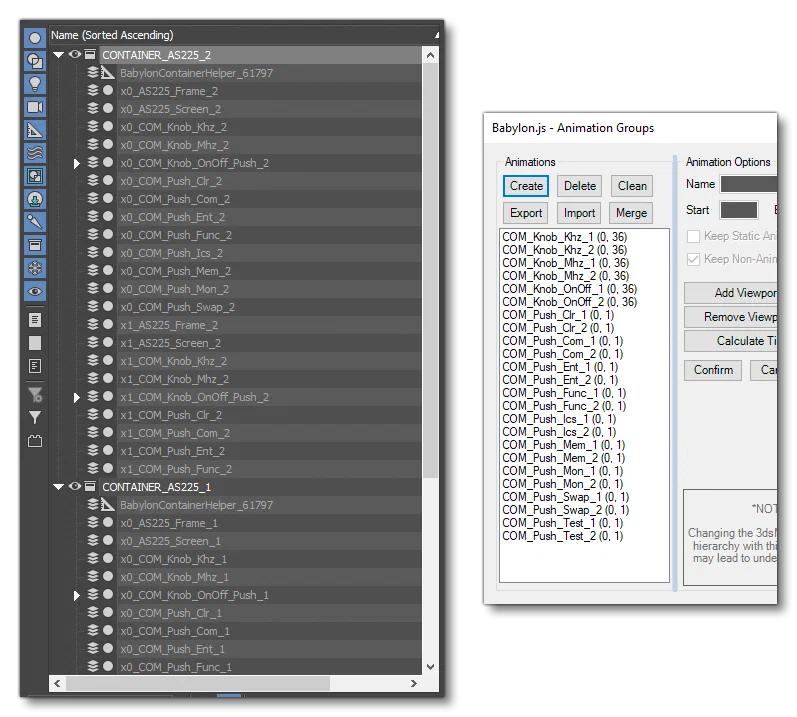Click the Invert Display icon
This screenshot has width=797, height=717.
coord(35,366)
